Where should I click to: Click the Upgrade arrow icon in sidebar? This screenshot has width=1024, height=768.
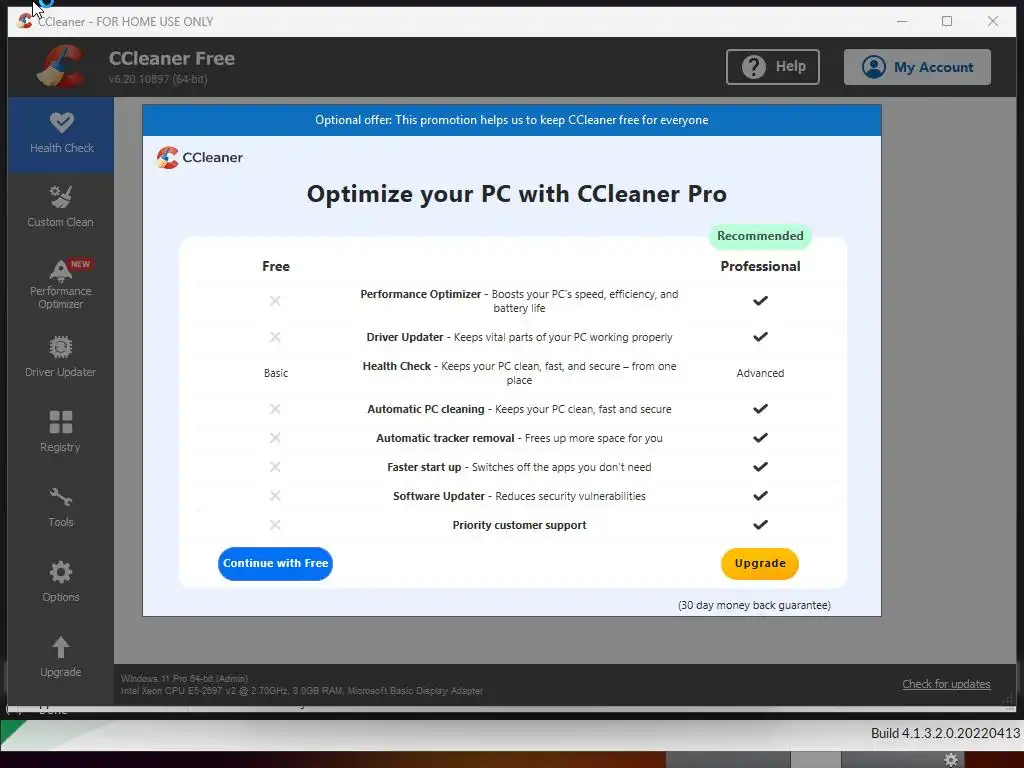tap(61, 647)
